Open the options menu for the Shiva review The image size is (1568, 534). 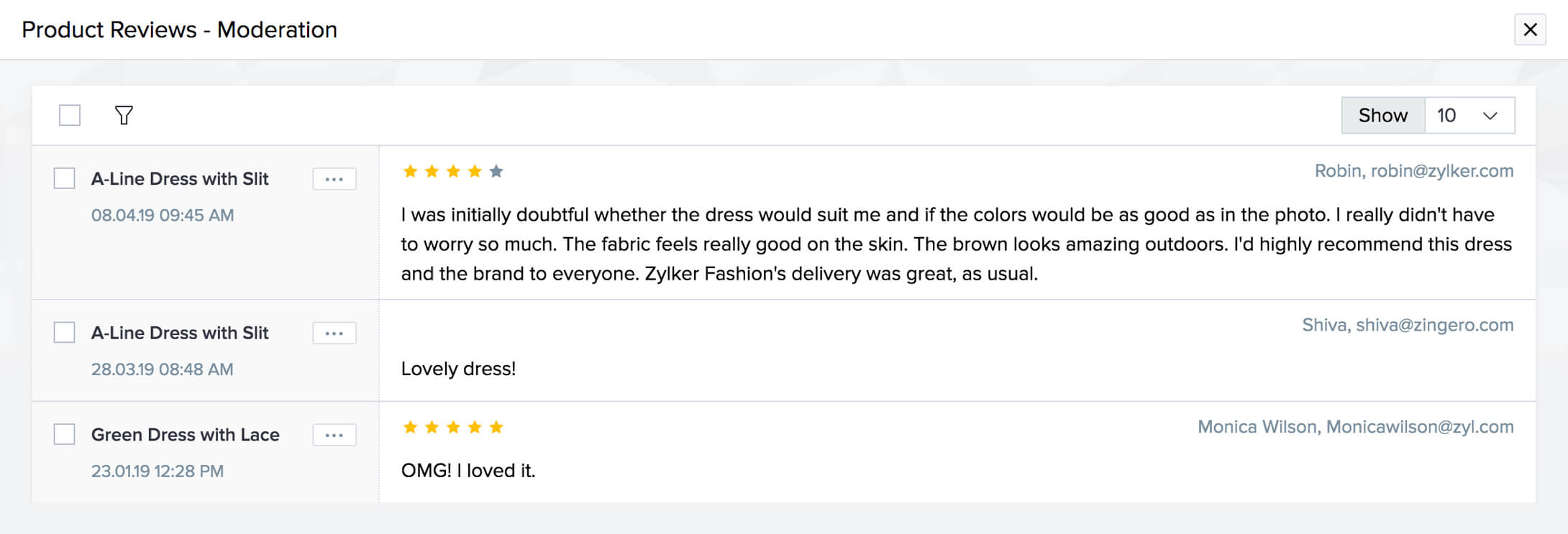click(334, 333)
